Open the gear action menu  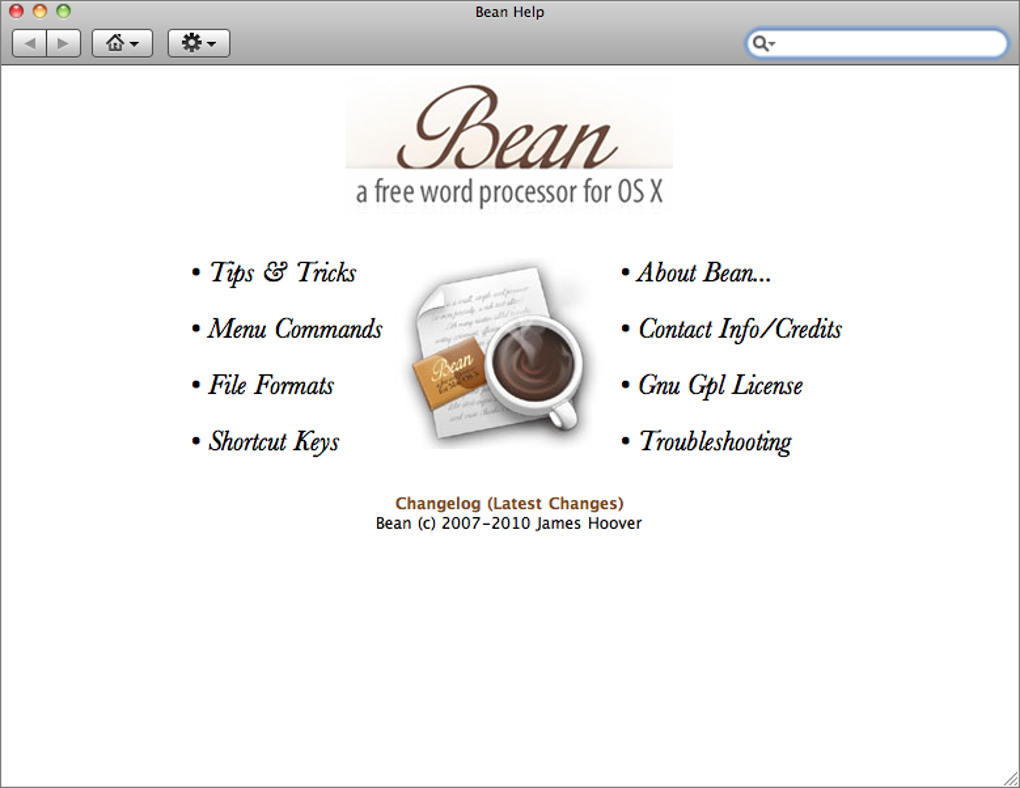198,44
